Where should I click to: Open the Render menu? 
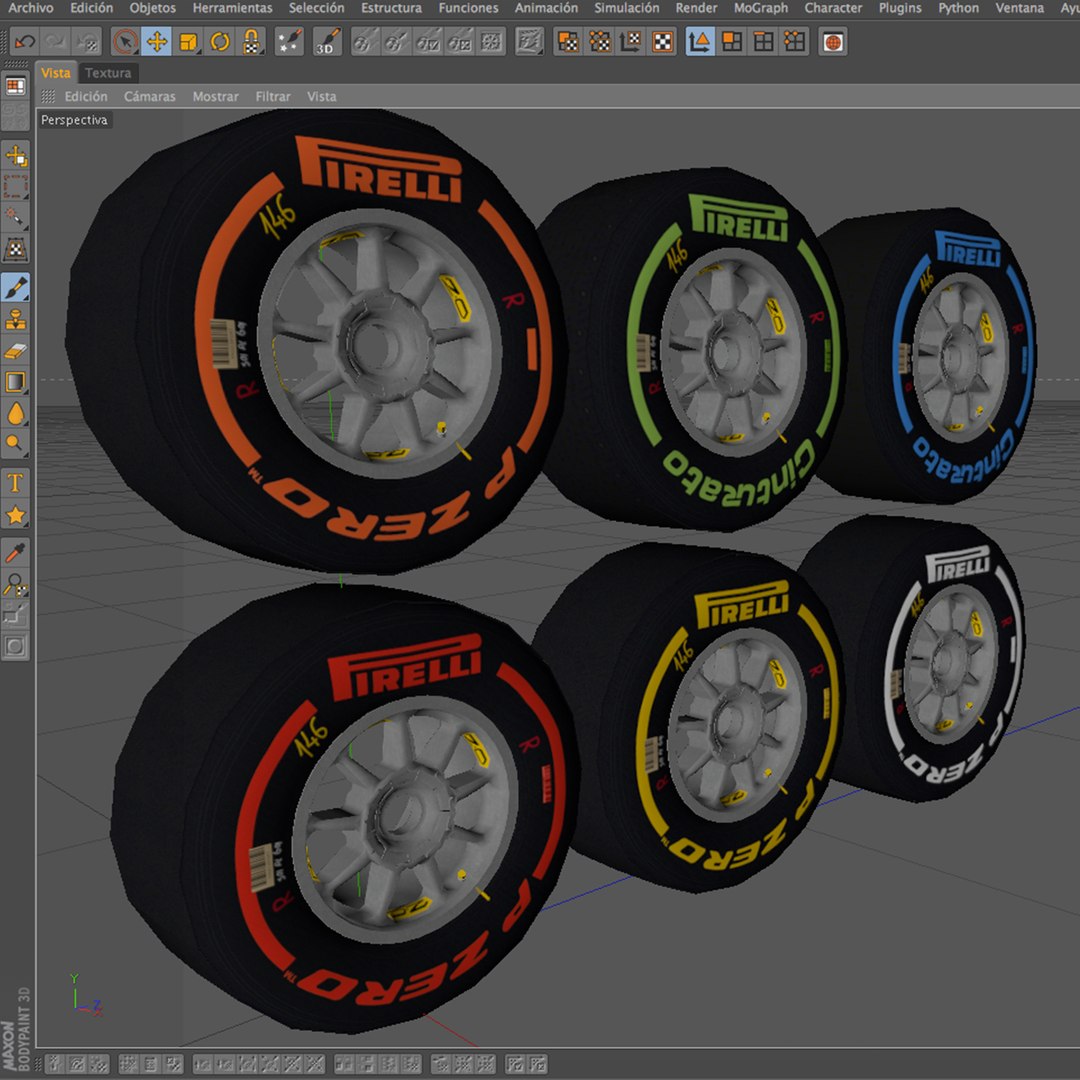pyautogui.click(x=696, y=8)
